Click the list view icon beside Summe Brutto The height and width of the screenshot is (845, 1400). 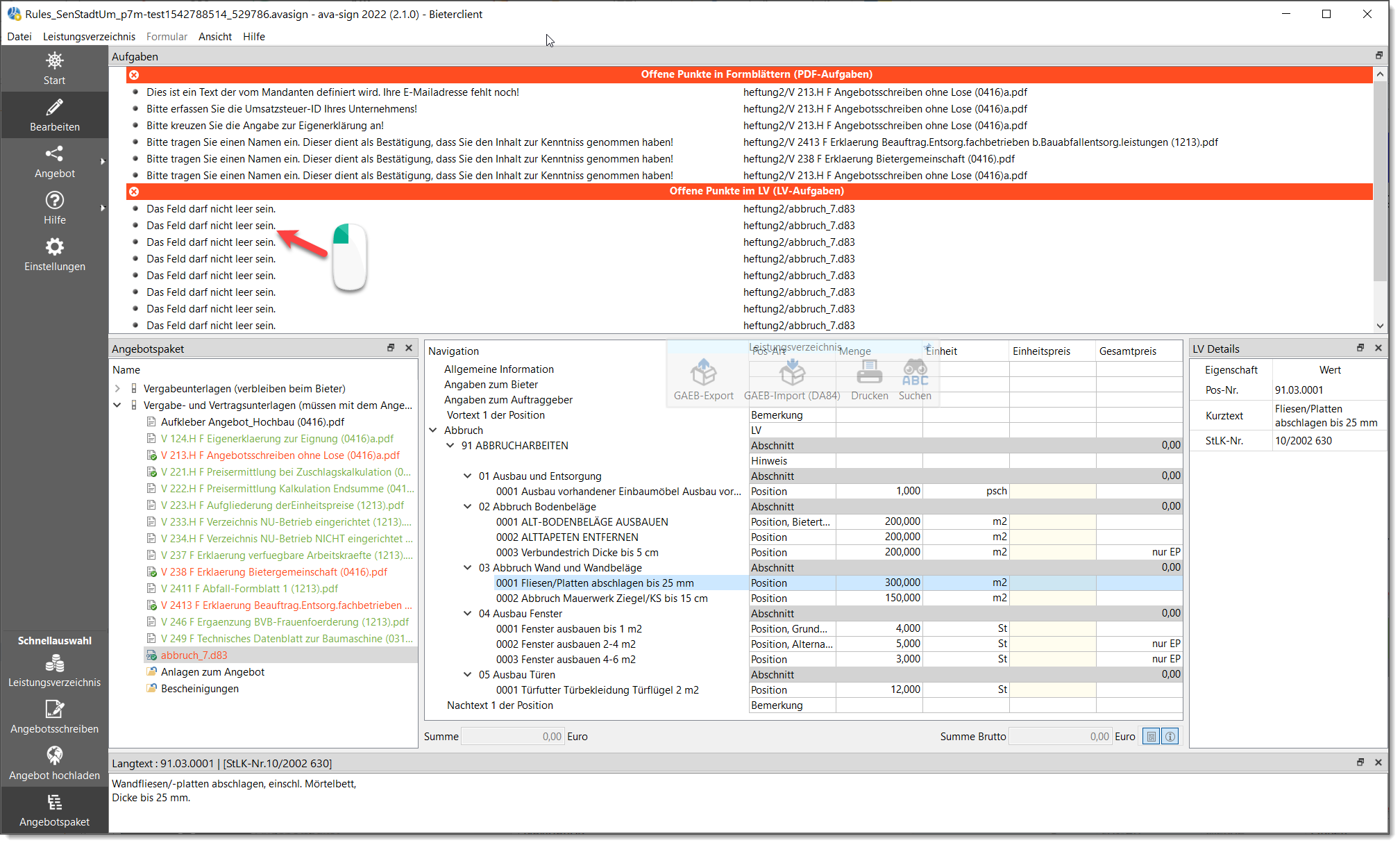click(1152, 736)
